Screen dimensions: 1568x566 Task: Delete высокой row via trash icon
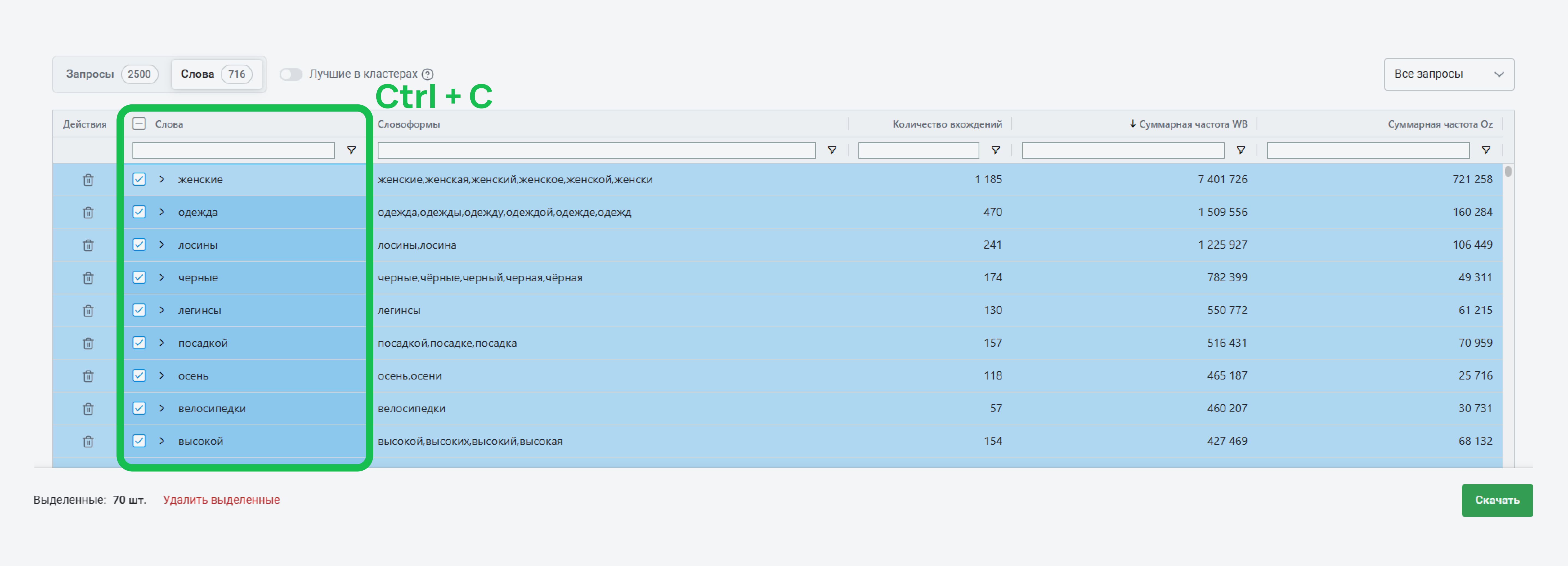[x=88, y=442]
